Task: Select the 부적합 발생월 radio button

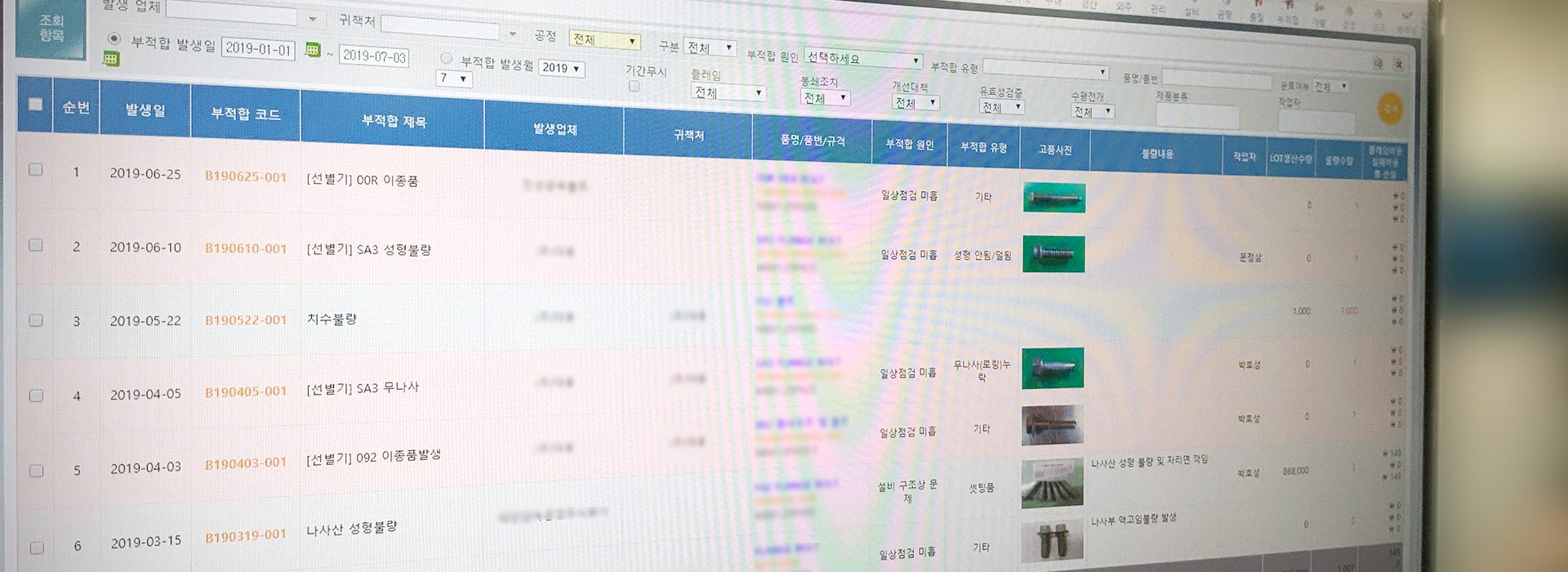Action: (x=446, y=59)
